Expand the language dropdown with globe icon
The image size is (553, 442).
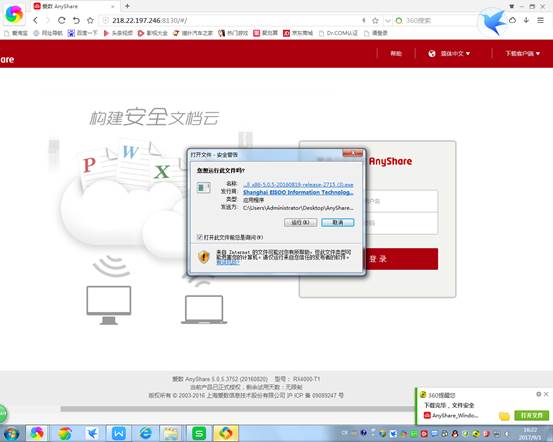click(x=449, y=54)
